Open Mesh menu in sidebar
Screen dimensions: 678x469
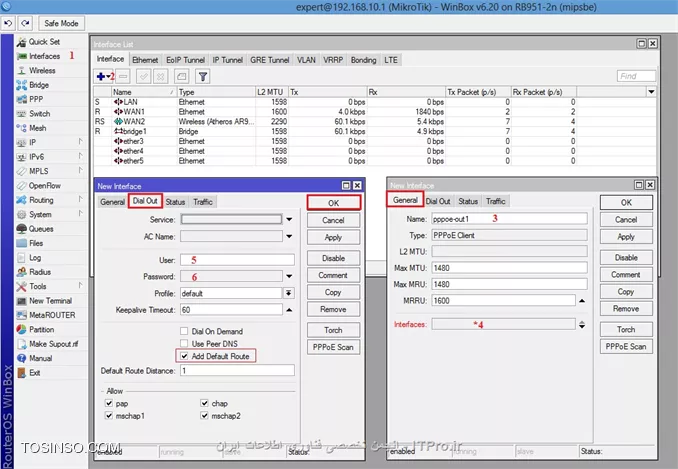coord(31,128)
